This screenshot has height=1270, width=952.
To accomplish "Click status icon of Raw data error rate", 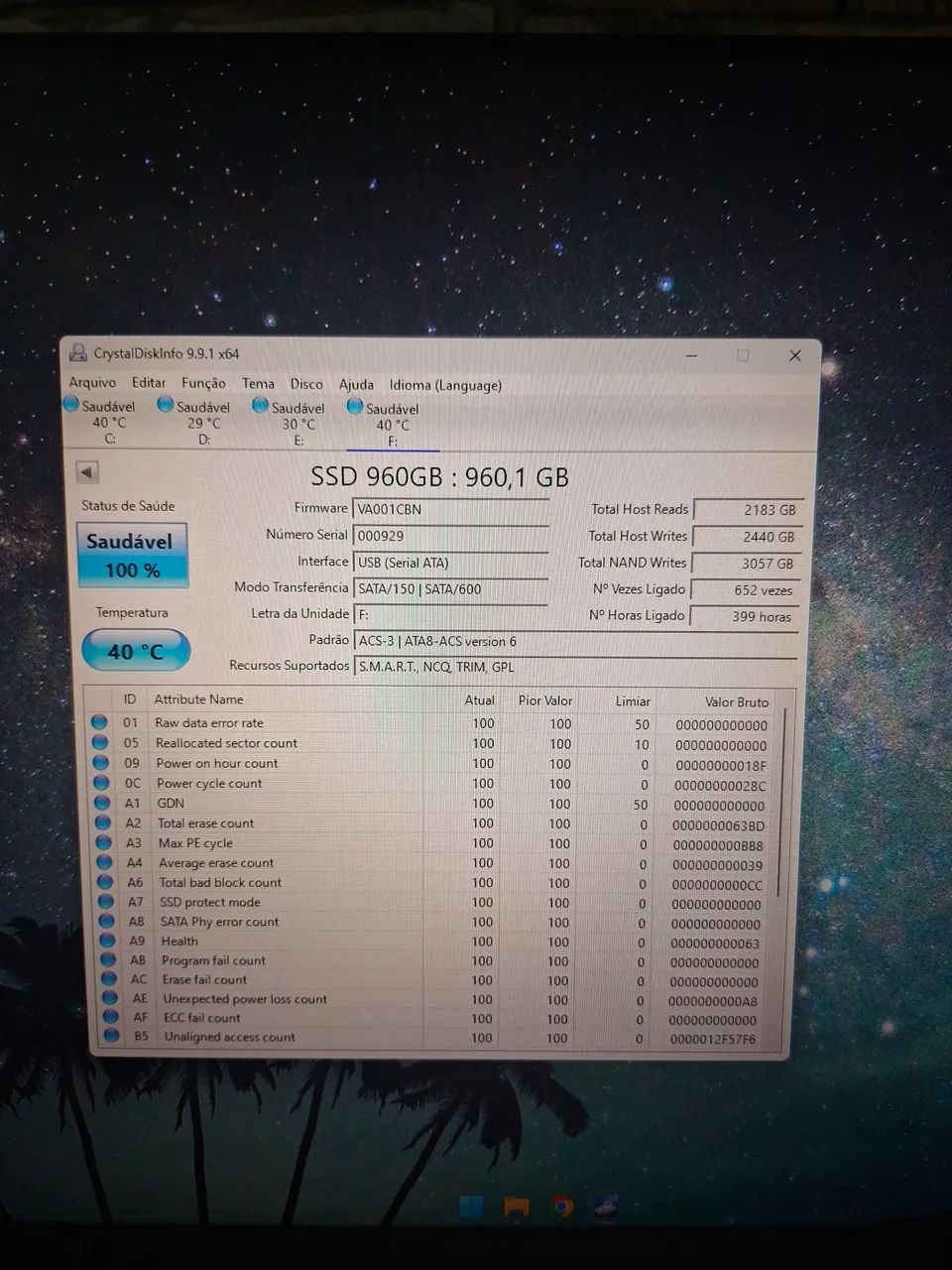I will (99, 722).
